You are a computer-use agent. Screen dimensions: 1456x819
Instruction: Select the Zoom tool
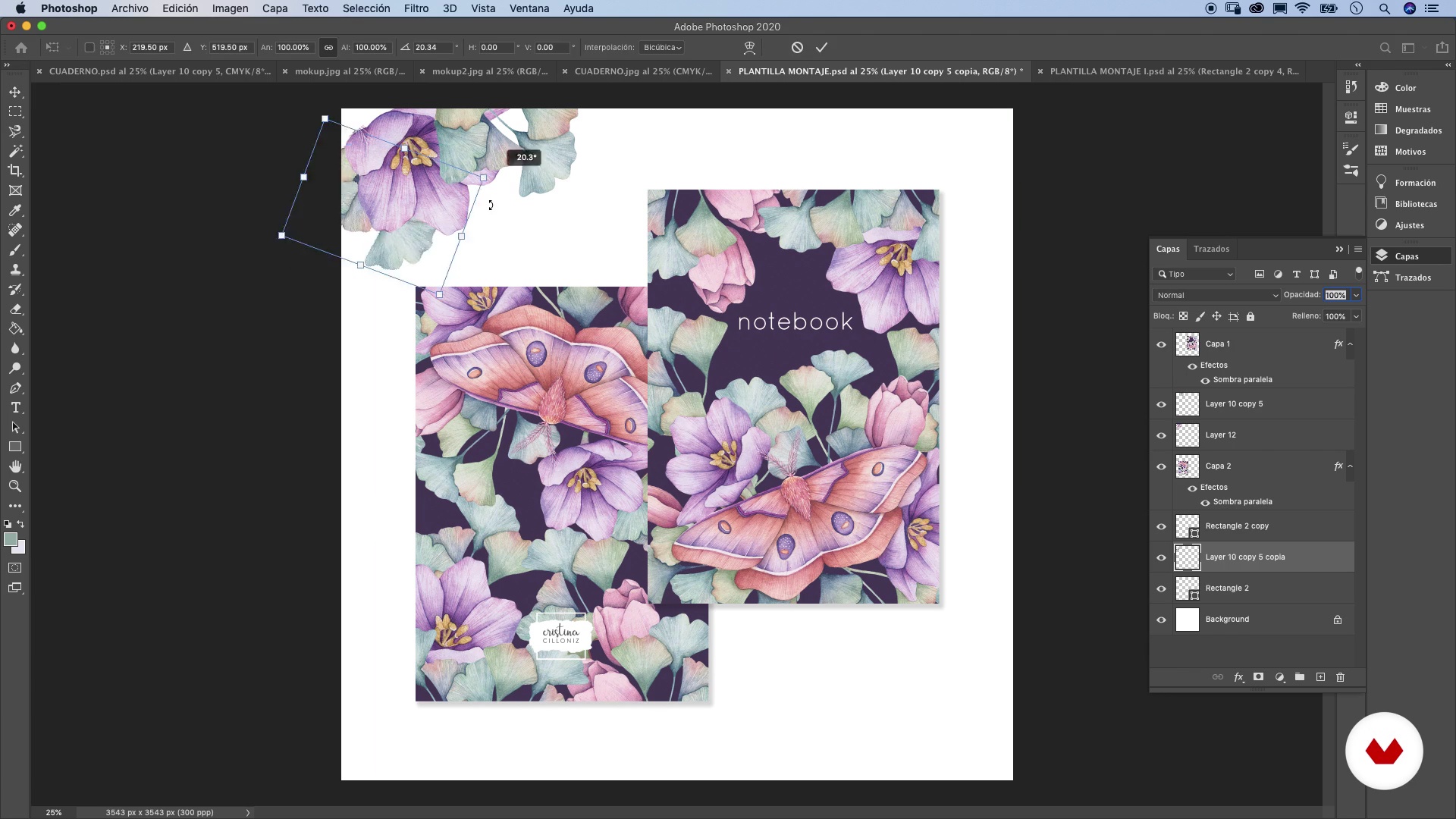point(15,486)
